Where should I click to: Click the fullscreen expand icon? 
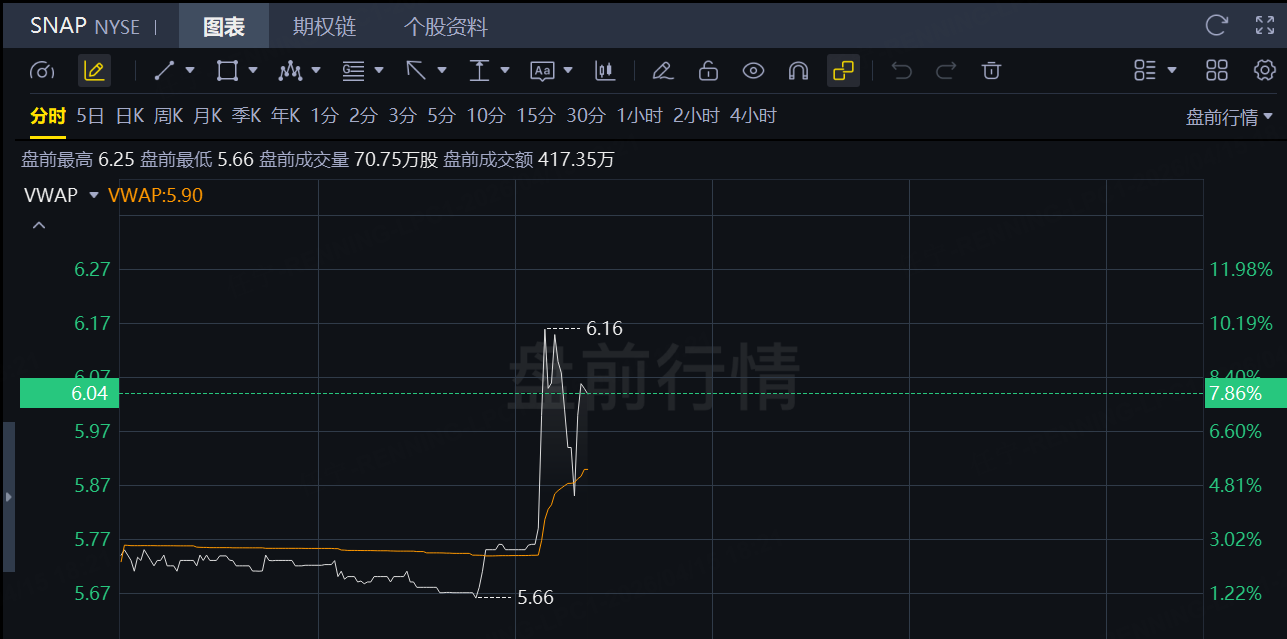click(x=1265, y=25)
